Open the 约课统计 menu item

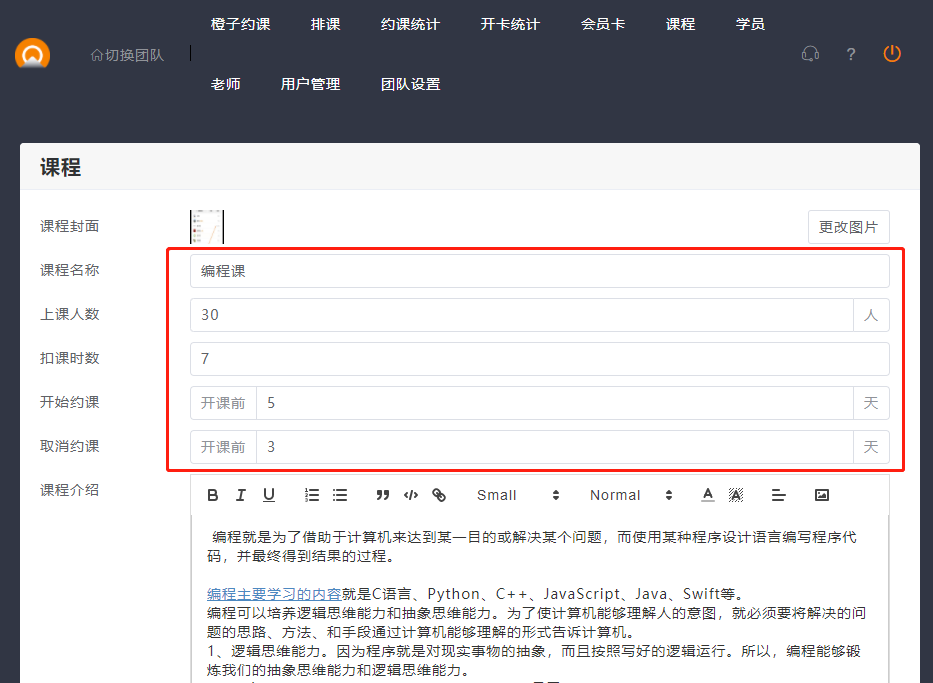[410, 24]
